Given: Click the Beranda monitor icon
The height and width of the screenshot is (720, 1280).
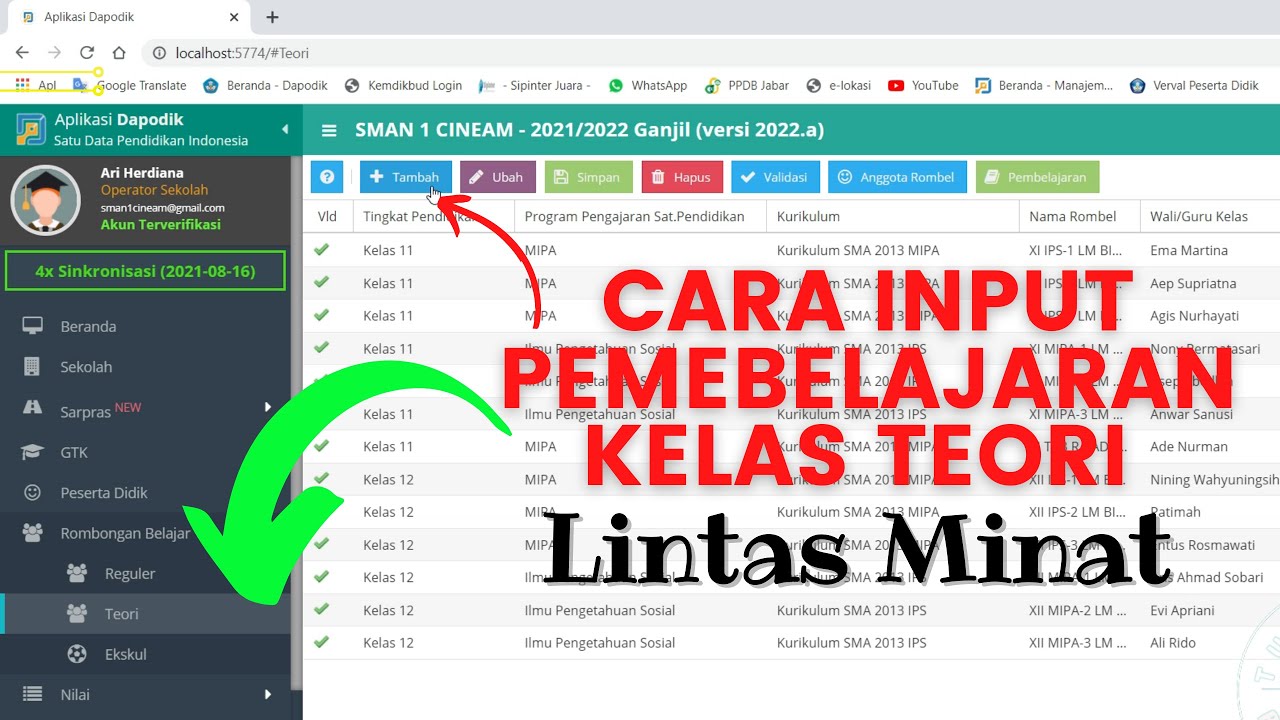Looking at the screenshot, I should [x=33, y=326].
